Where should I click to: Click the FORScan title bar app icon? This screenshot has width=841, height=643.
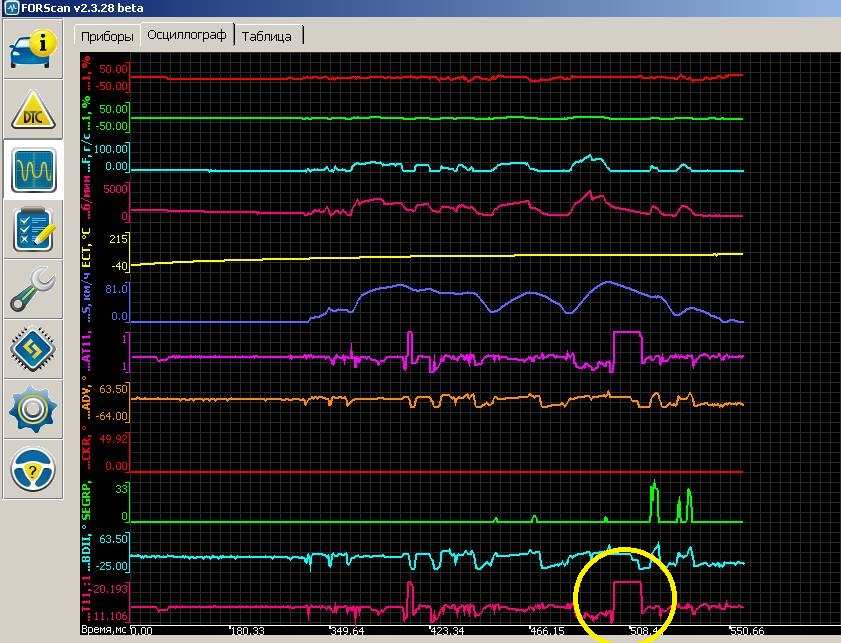9,8
